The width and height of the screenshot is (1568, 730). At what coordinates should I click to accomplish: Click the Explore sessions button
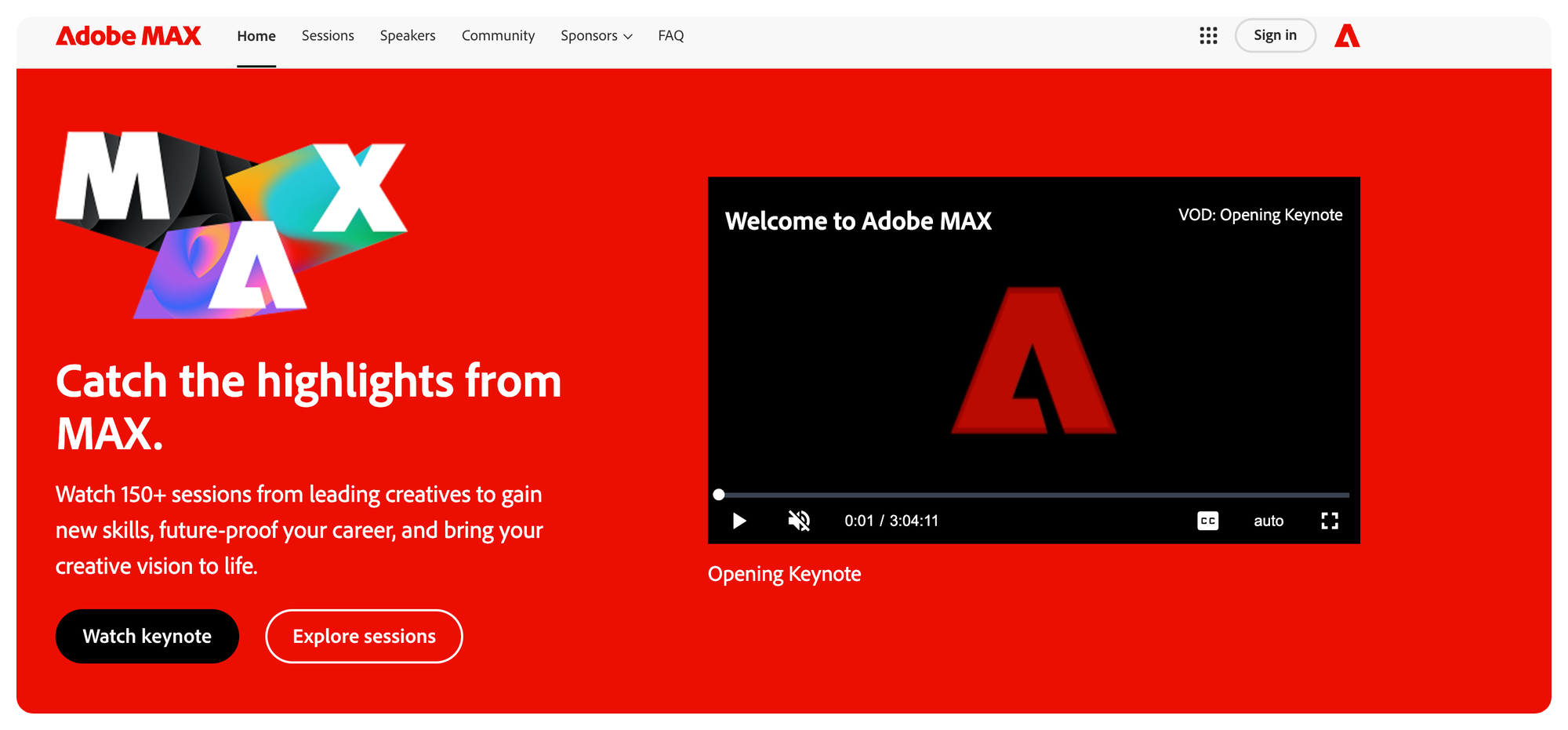pos(364,636)
